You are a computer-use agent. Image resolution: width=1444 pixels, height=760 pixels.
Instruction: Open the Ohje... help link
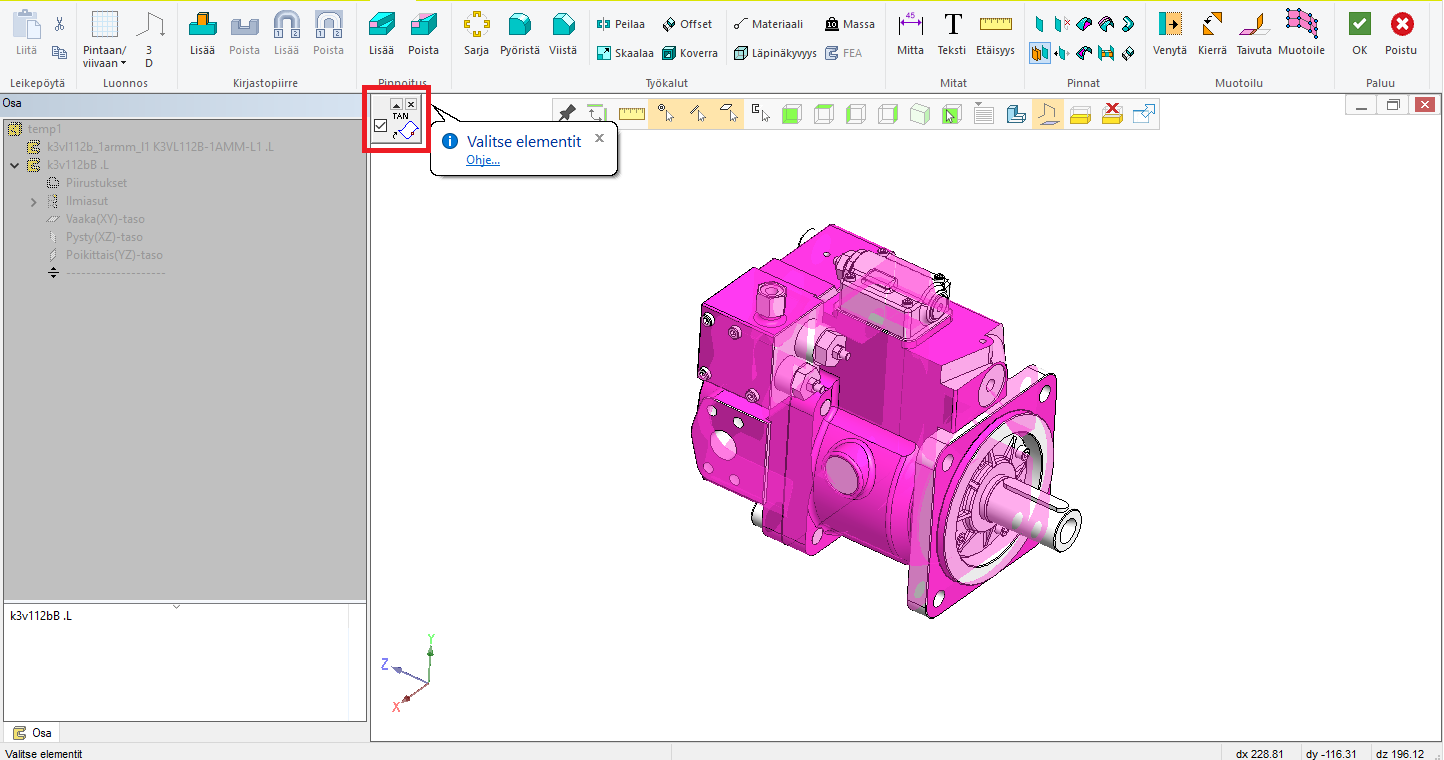(x=483, y=160)
